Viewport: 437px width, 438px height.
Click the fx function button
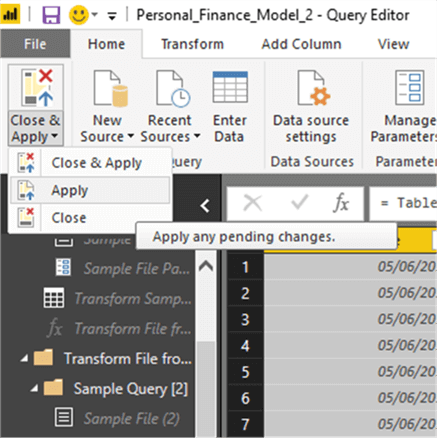(341, 203)
